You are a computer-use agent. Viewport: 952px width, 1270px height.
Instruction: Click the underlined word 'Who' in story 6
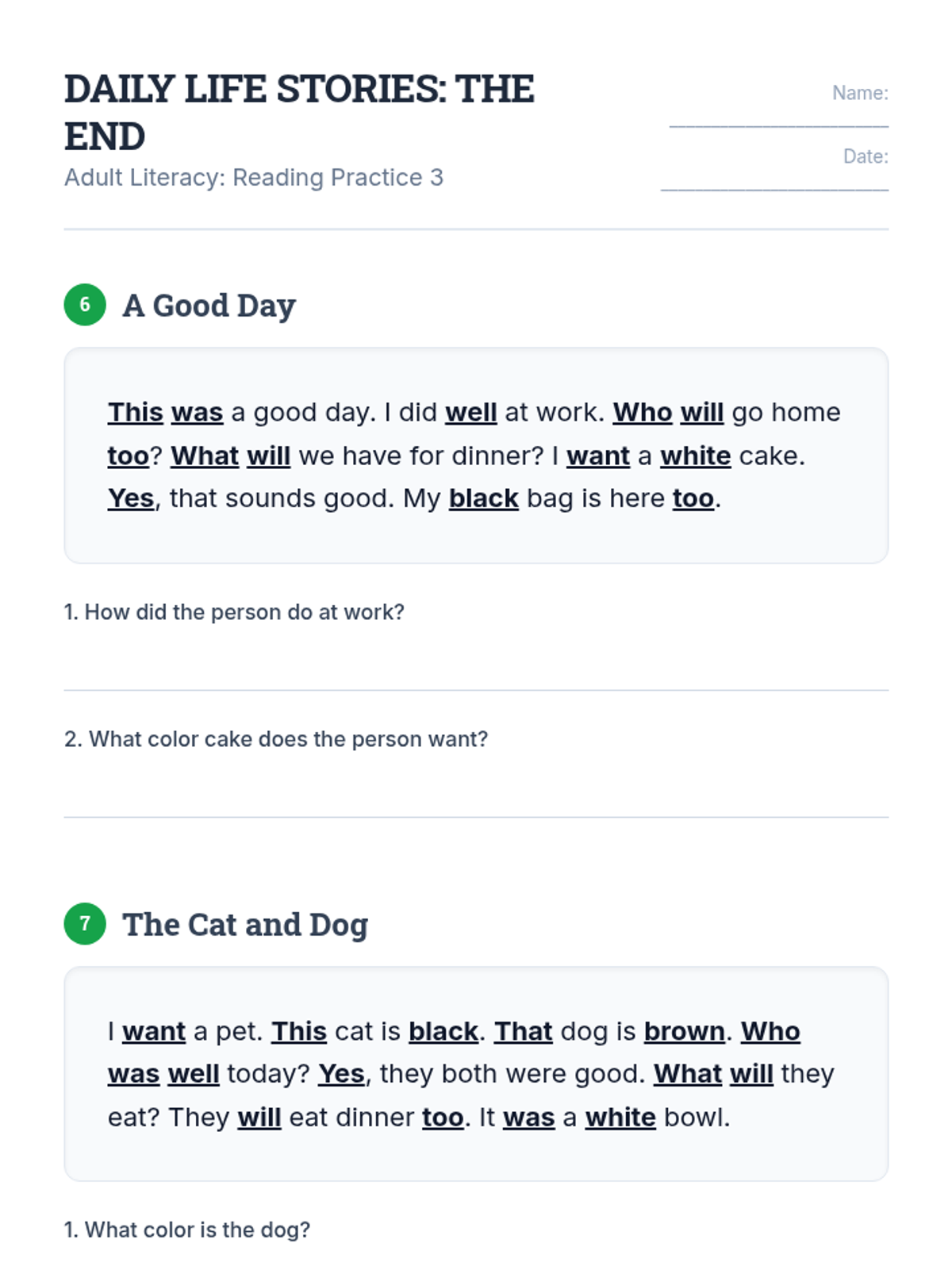coord(643,413)
